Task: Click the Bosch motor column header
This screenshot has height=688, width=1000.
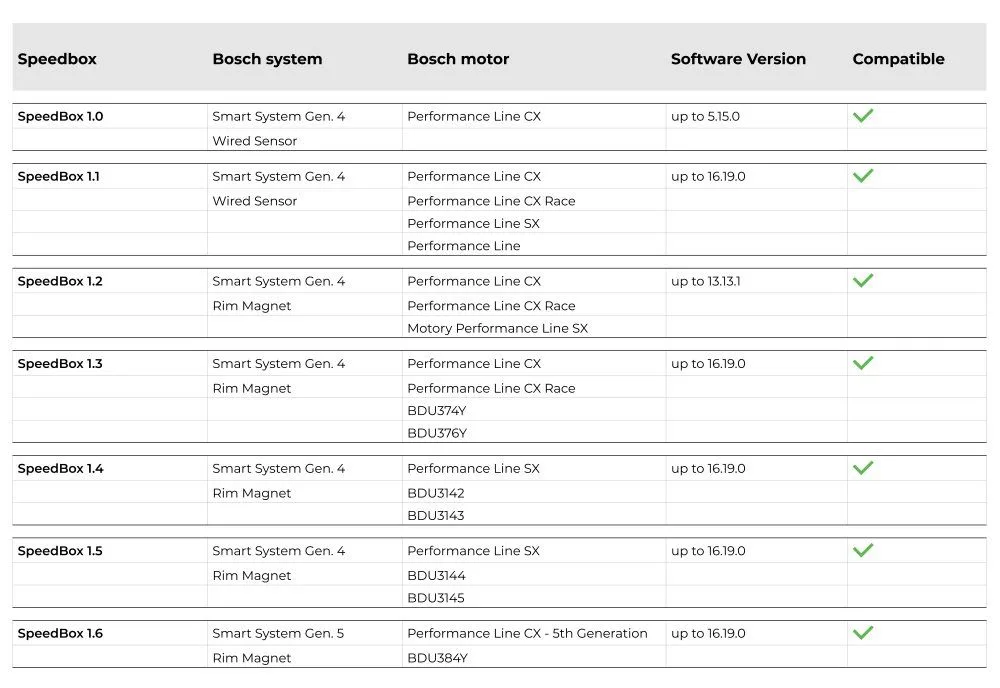Action: 458,59
